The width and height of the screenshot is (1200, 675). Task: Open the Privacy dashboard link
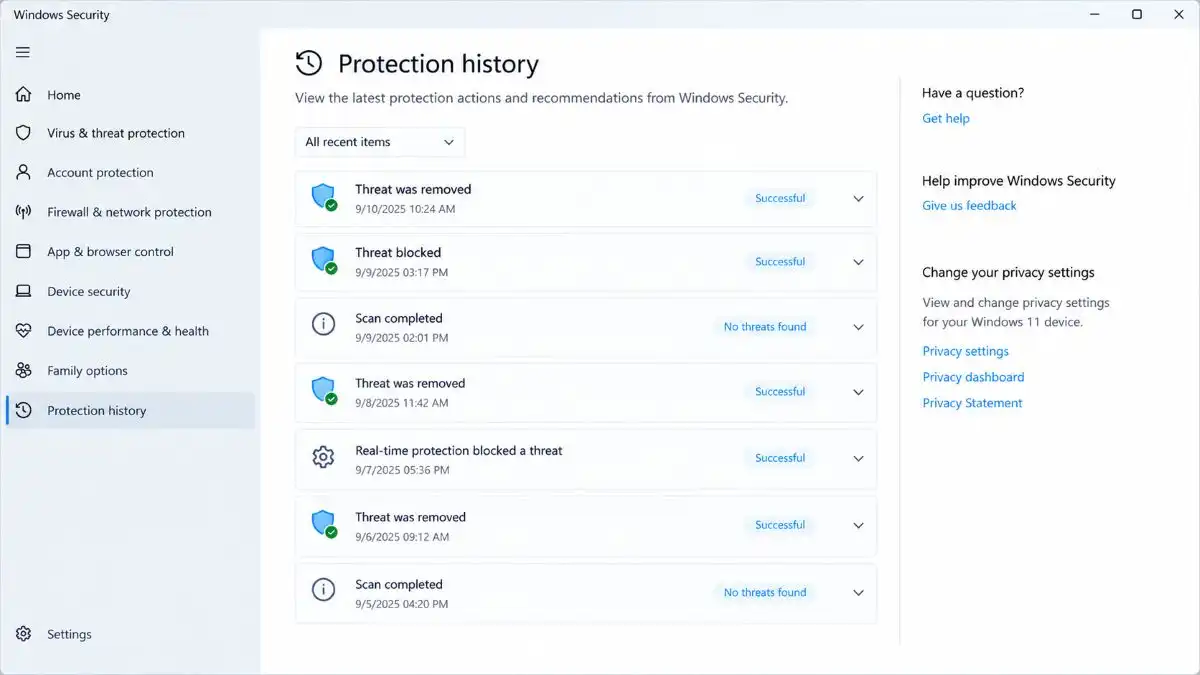[973, 377]
